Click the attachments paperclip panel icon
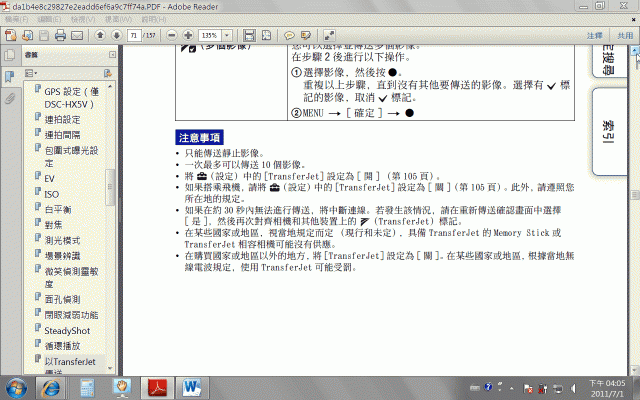 (x=9, y=98)
